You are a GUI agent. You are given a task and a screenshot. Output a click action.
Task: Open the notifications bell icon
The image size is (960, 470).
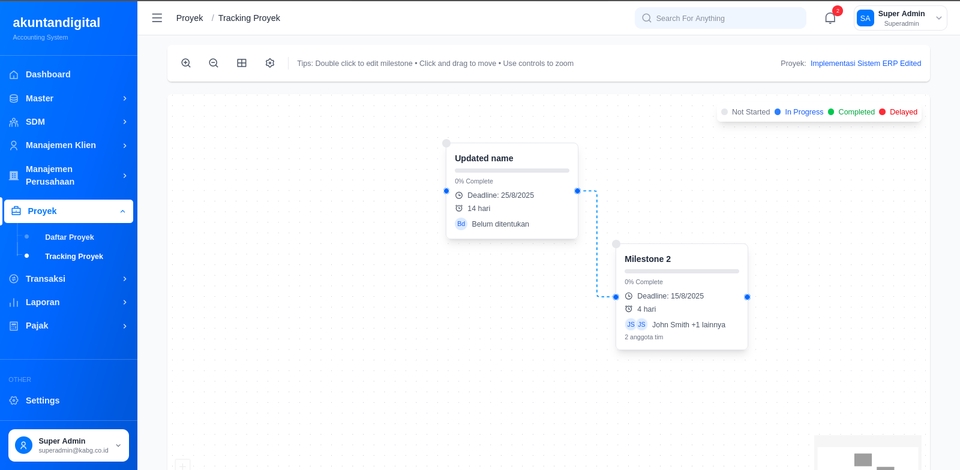[830, 18]
